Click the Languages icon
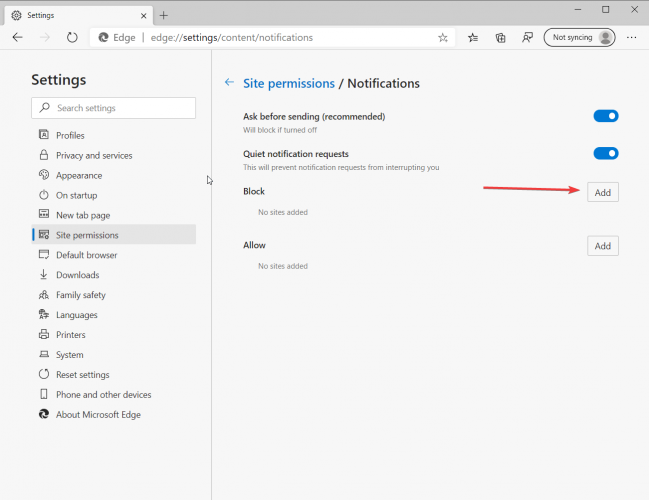This screenshot has width=649, height=500. point(43,314)
